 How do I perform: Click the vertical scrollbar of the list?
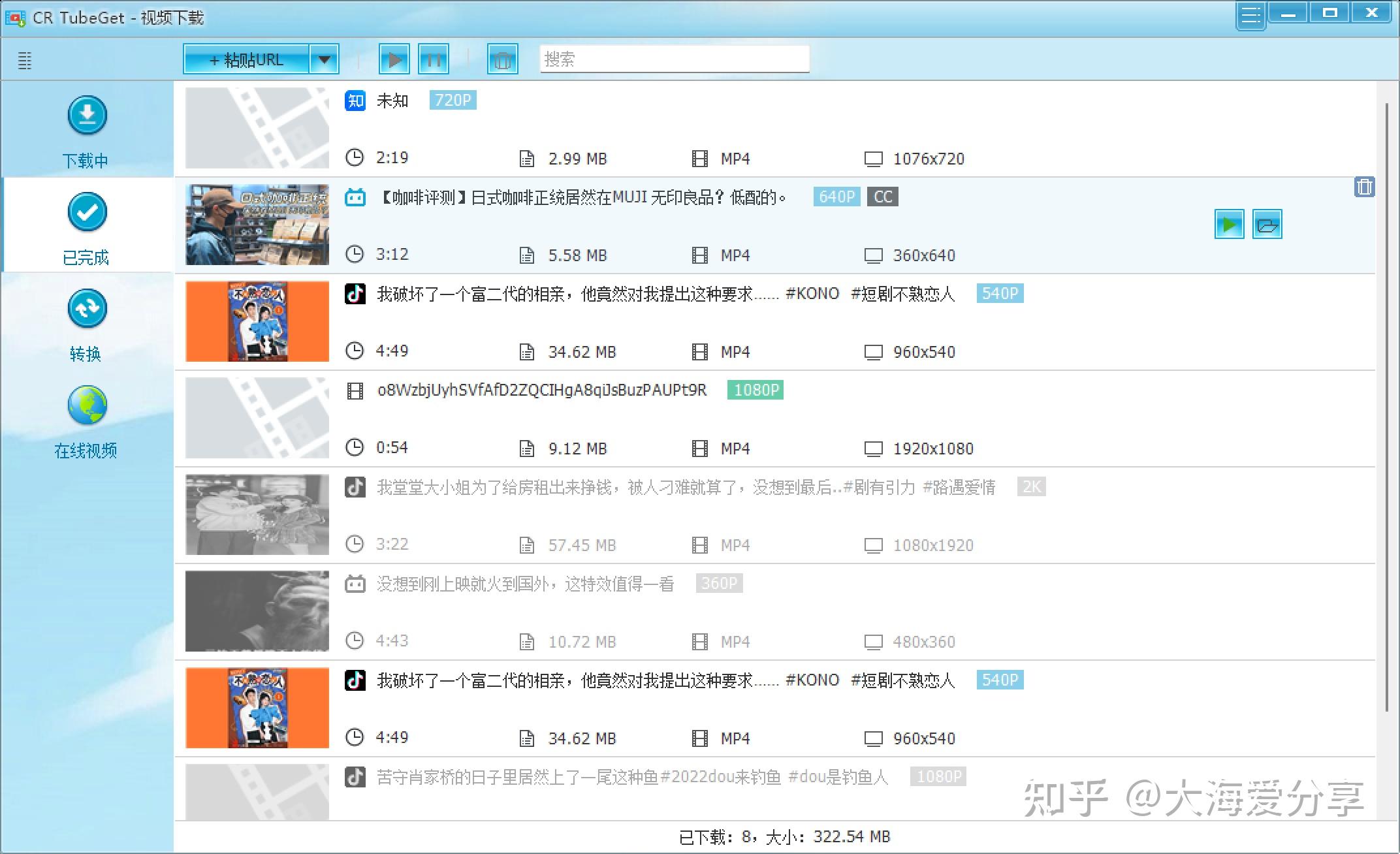(x=1386, y=407)
